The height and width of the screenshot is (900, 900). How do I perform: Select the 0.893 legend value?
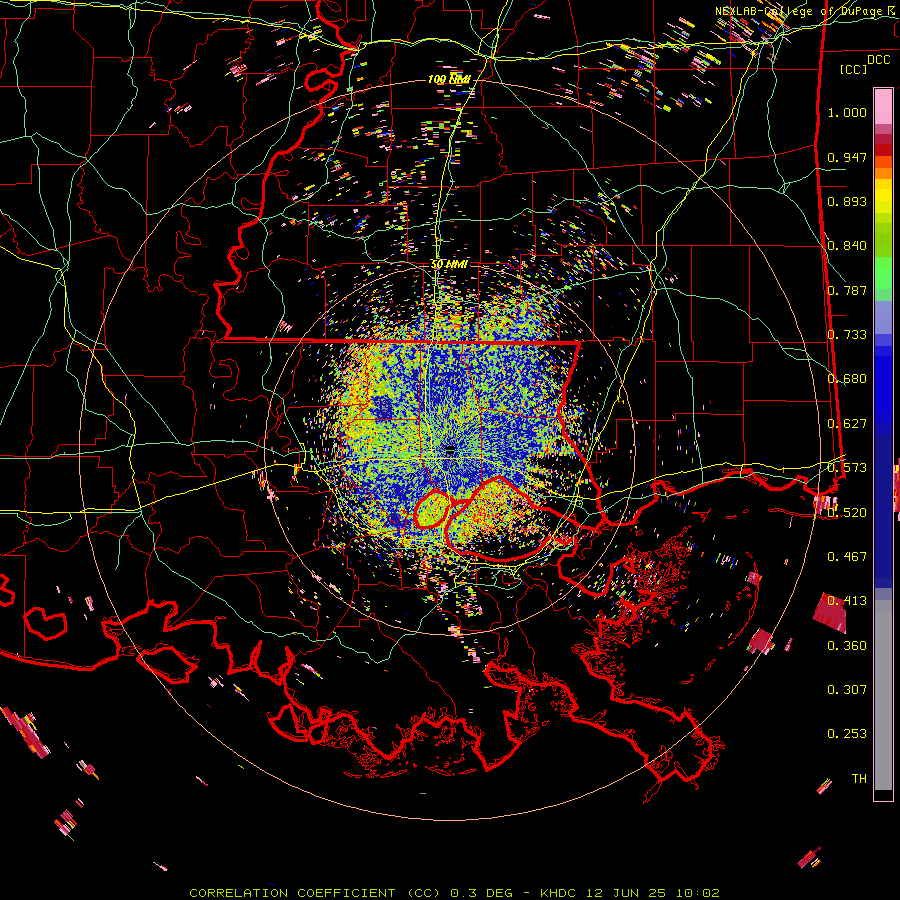[847, 201]
